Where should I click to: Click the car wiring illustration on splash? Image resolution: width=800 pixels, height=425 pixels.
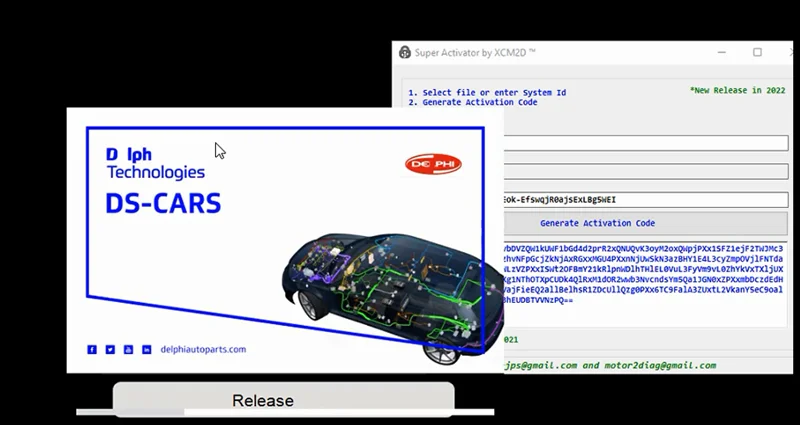tap(393, 297)
